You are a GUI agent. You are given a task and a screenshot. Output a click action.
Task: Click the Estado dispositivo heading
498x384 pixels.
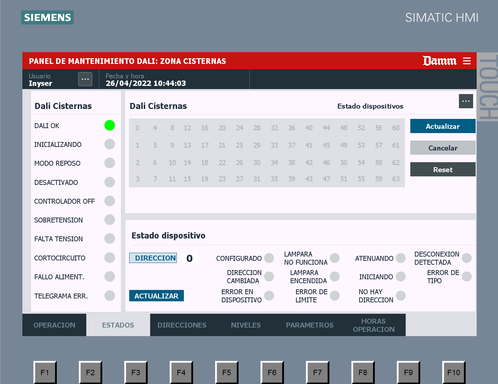(x=168, y=236)
